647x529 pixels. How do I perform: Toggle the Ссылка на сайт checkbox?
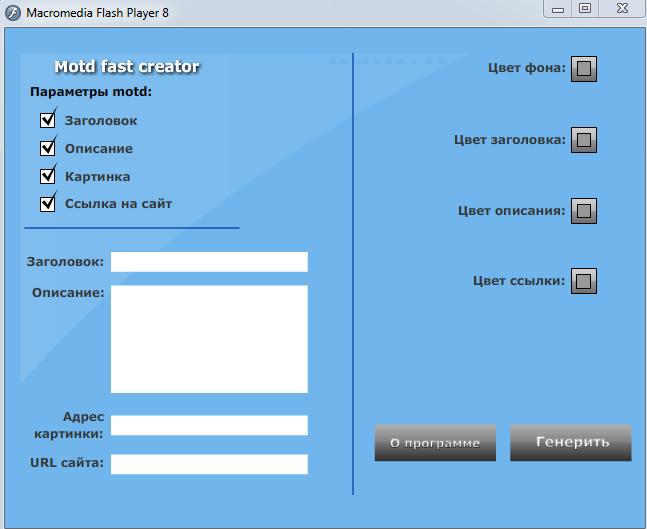tap(48, 204)
